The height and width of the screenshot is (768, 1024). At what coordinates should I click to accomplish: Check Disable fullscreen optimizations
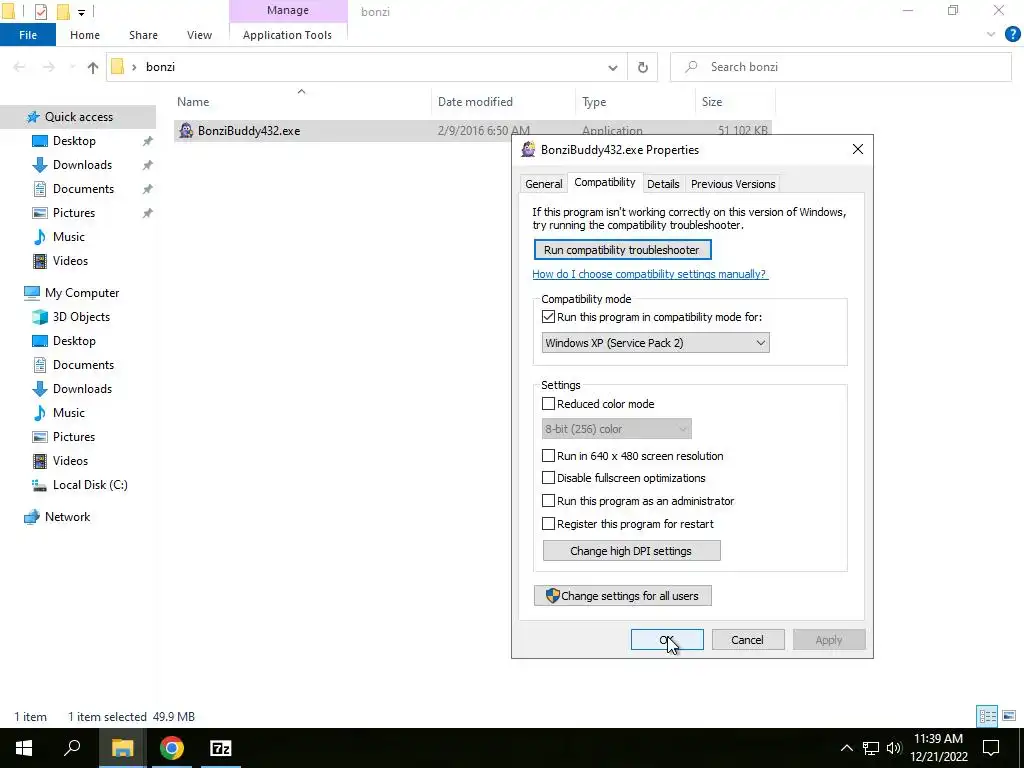click(549, 478)
